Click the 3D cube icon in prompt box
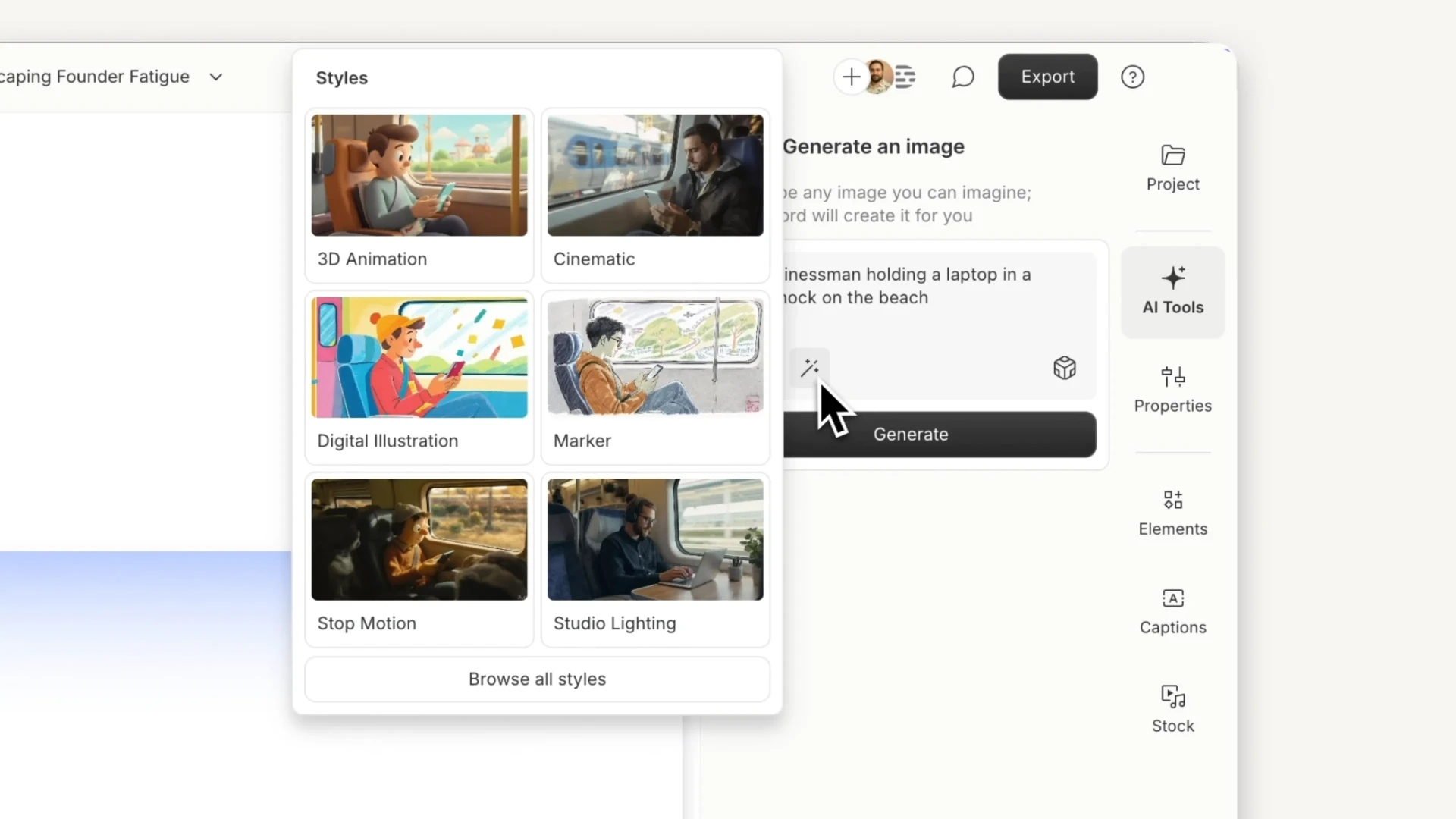Image resolution: width=1456 pixels, height=819 pixels. [x=1064, y=368]
